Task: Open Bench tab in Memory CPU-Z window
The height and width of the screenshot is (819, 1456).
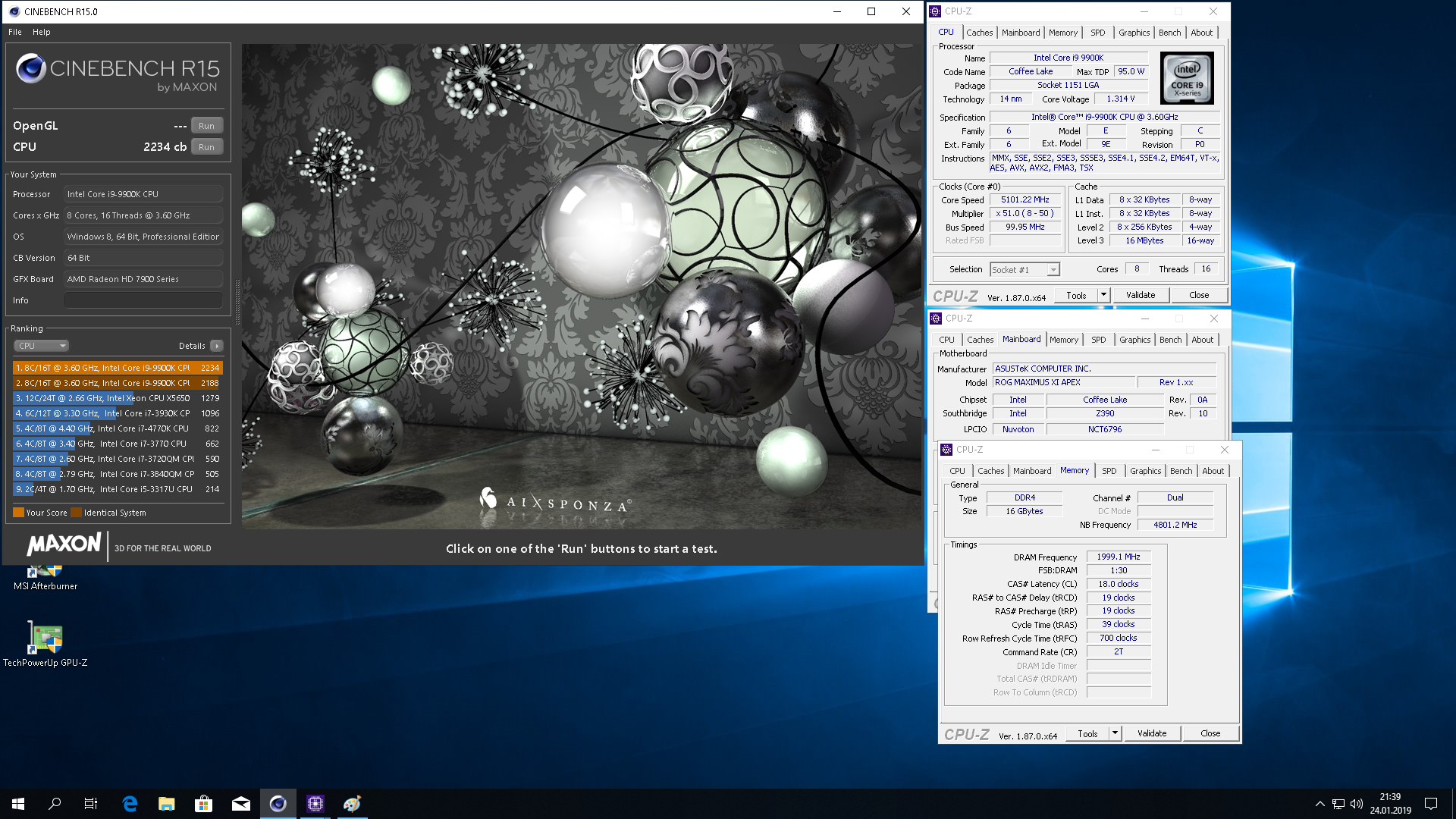Action: 1181,471
